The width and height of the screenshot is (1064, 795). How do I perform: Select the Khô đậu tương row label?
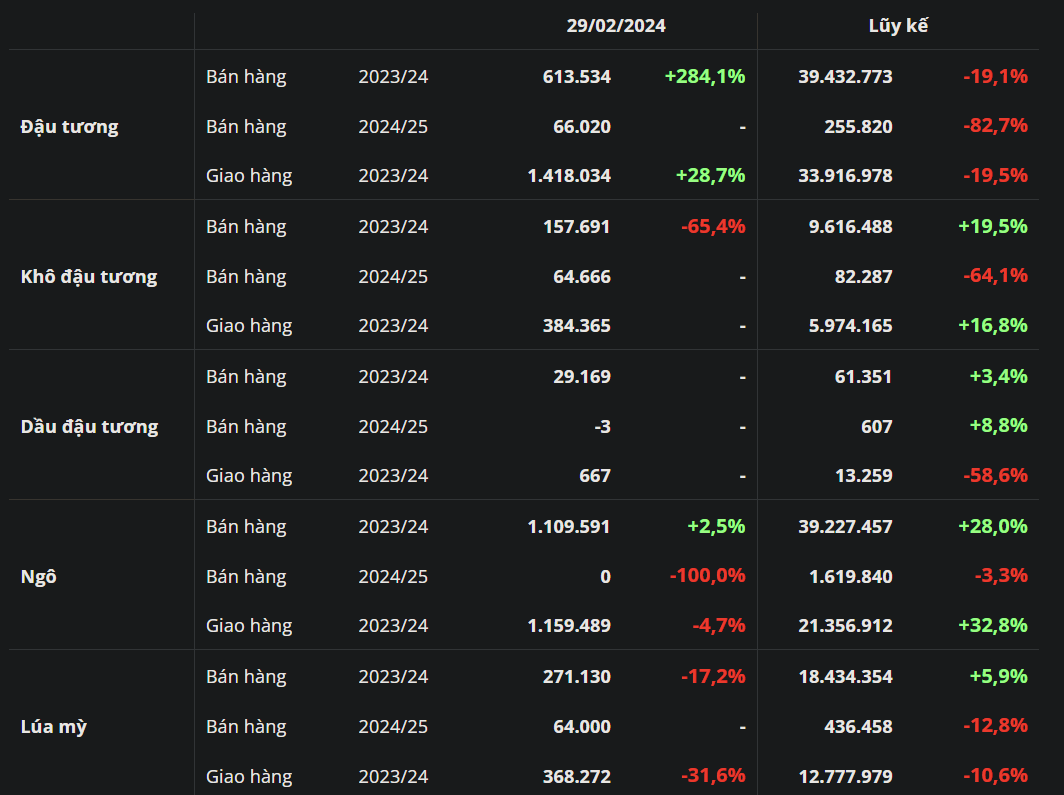[x=89, y=276]
